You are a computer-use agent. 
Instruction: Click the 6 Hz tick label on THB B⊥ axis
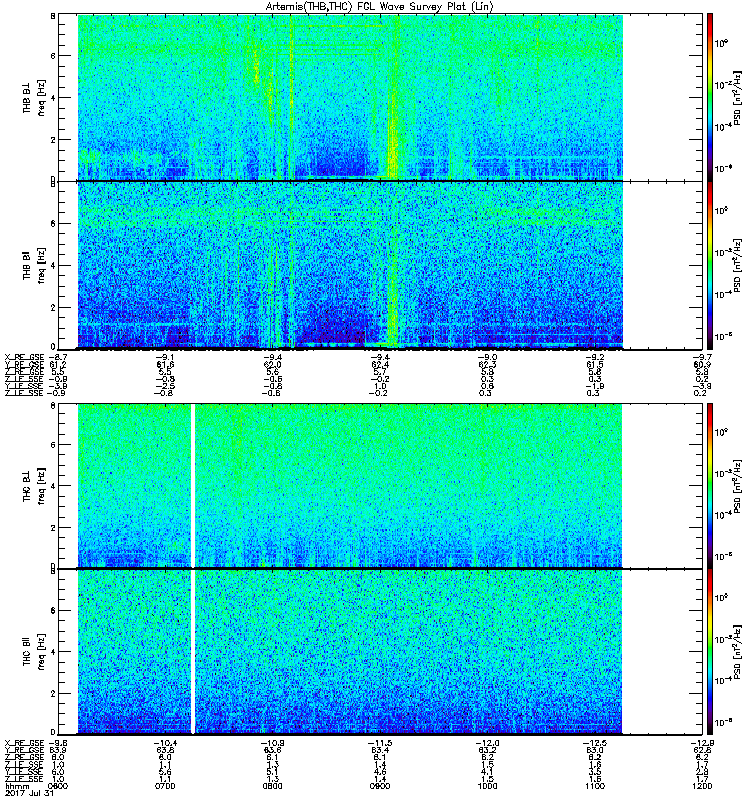click(x=53, y=56)
